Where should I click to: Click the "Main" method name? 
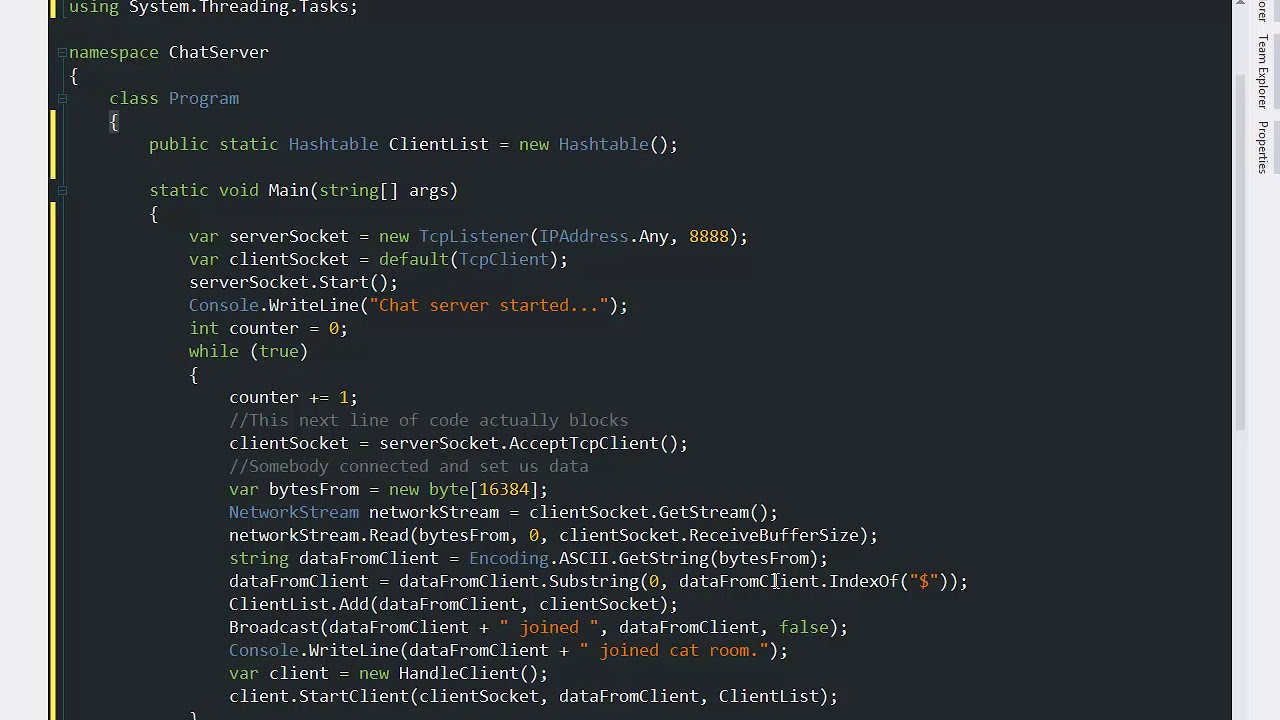288,190
